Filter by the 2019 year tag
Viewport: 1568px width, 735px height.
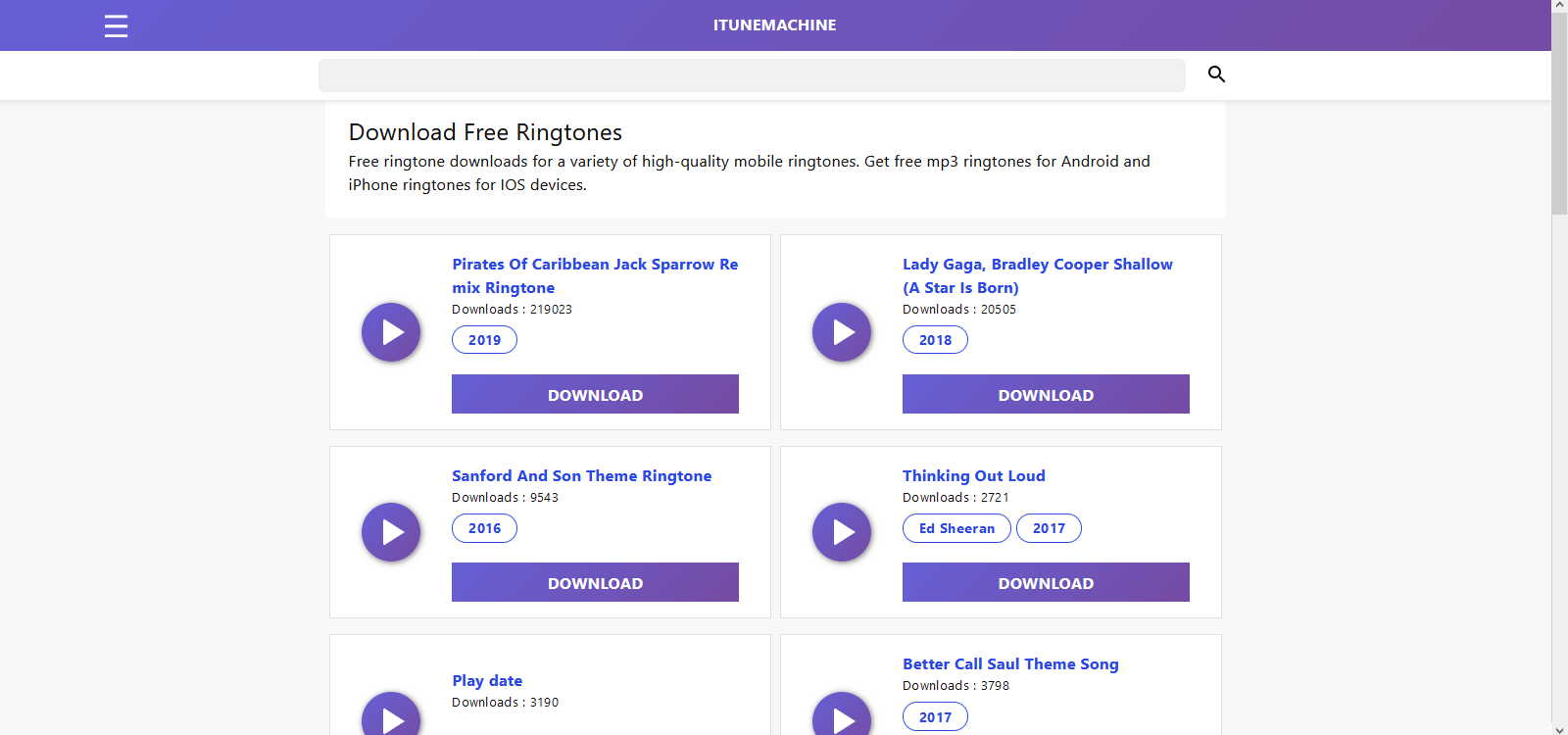484,340
